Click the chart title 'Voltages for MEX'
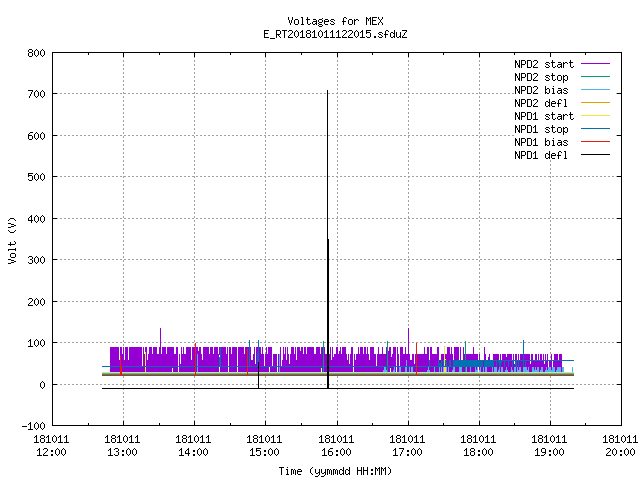Screen dimensions: 640x480 tap(335, 21)
